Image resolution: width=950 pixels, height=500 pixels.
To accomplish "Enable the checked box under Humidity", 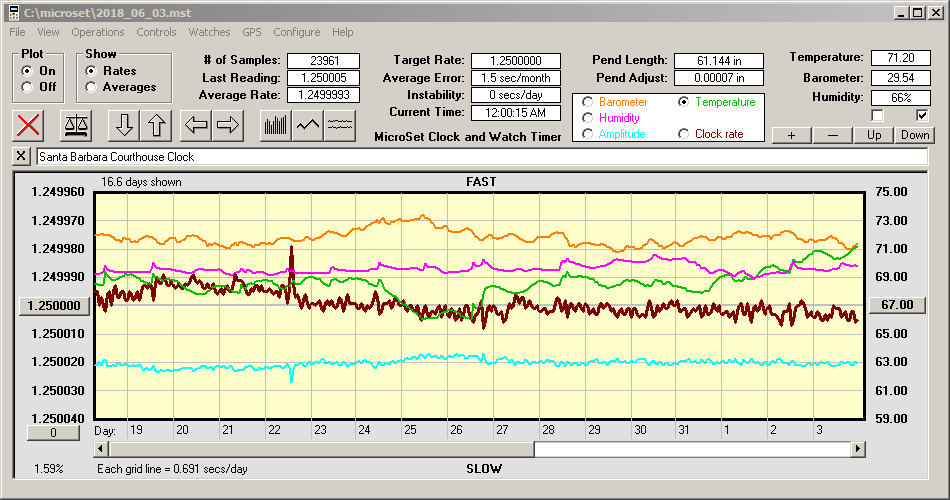I will pyautogui.click(x=922, y=116).
